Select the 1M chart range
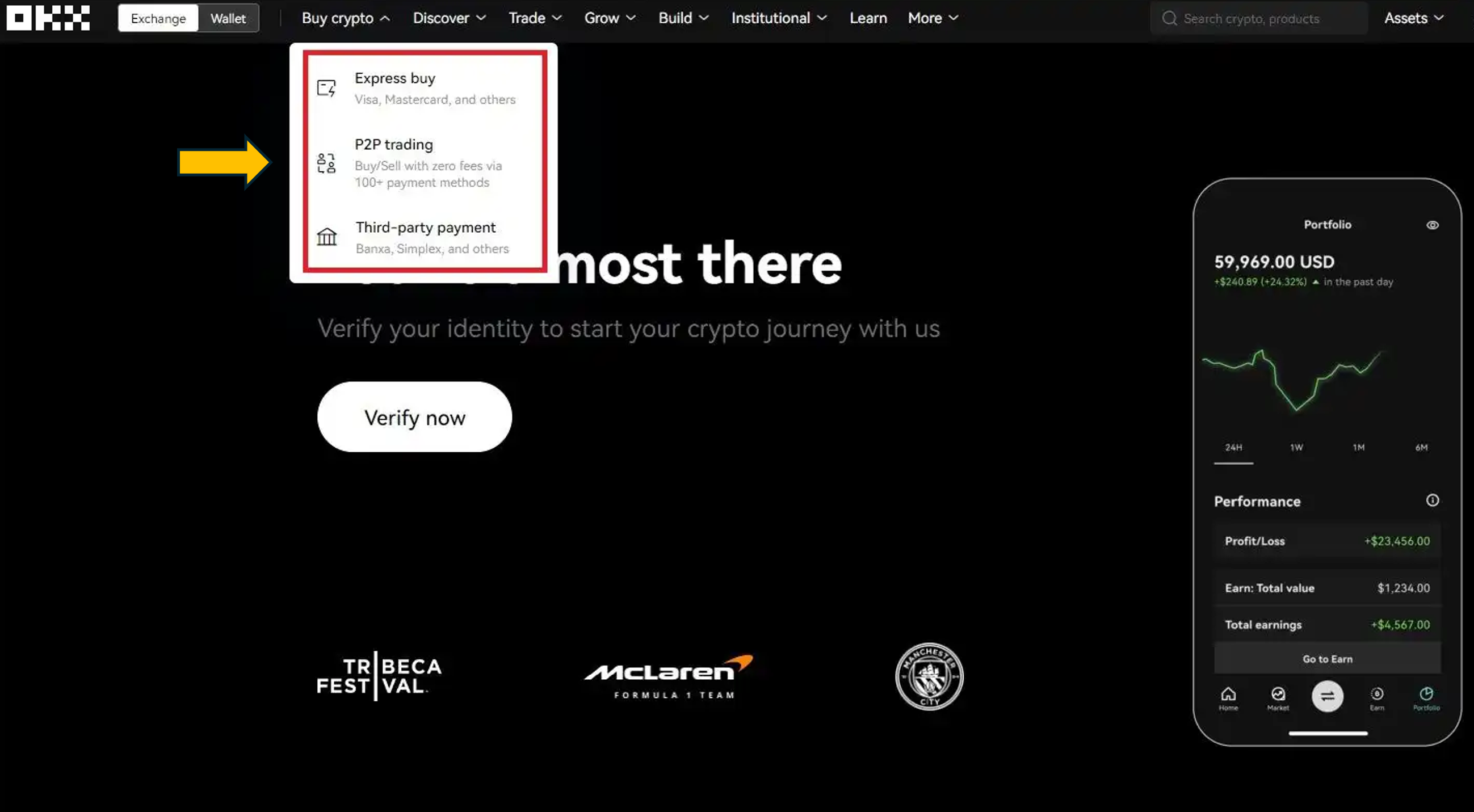The width and height of the screenshot is (1474, 812). coord(1358,448)
